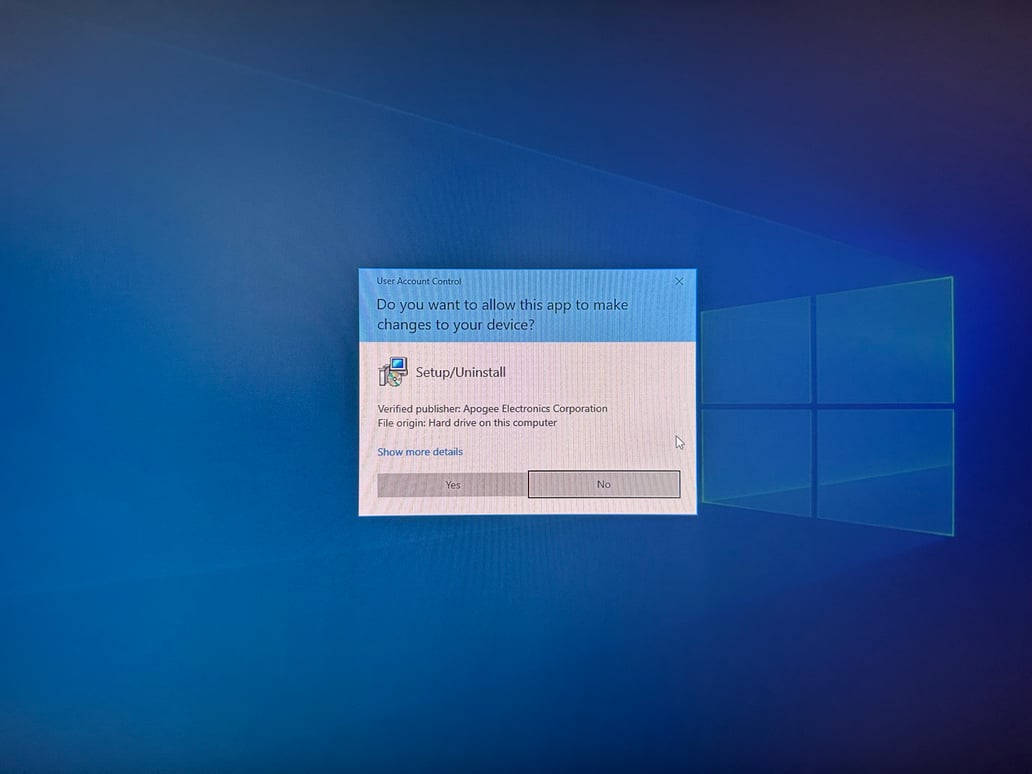Click the space below Show more details

click(x=450, y=465)
